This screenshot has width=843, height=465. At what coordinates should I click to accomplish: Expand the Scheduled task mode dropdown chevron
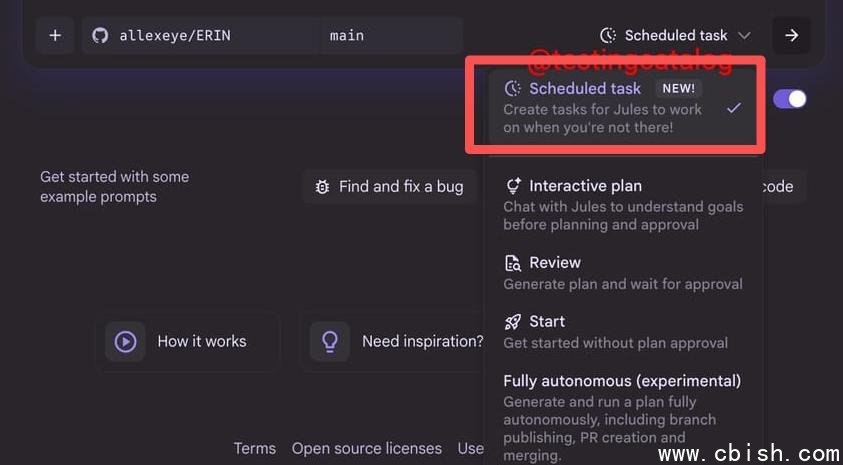click(x=744, y=35)
